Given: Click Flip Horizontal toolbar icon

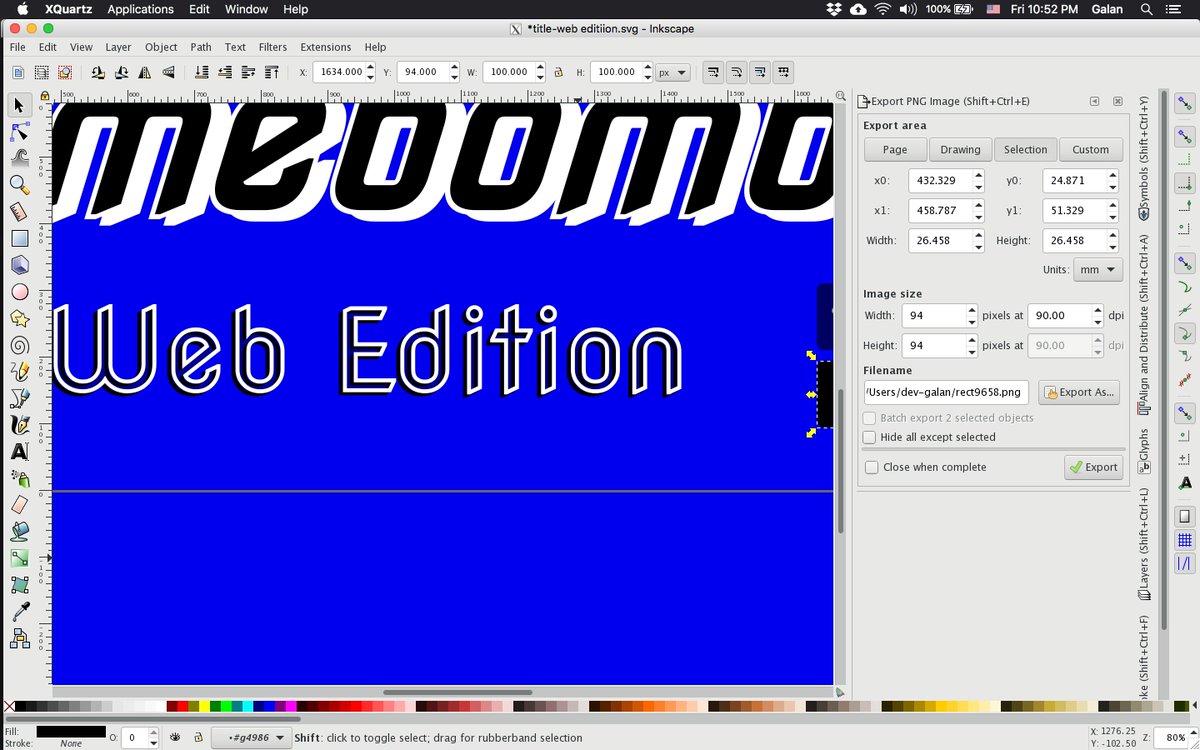Looking at the screenshot, I should tap(145, 72).
